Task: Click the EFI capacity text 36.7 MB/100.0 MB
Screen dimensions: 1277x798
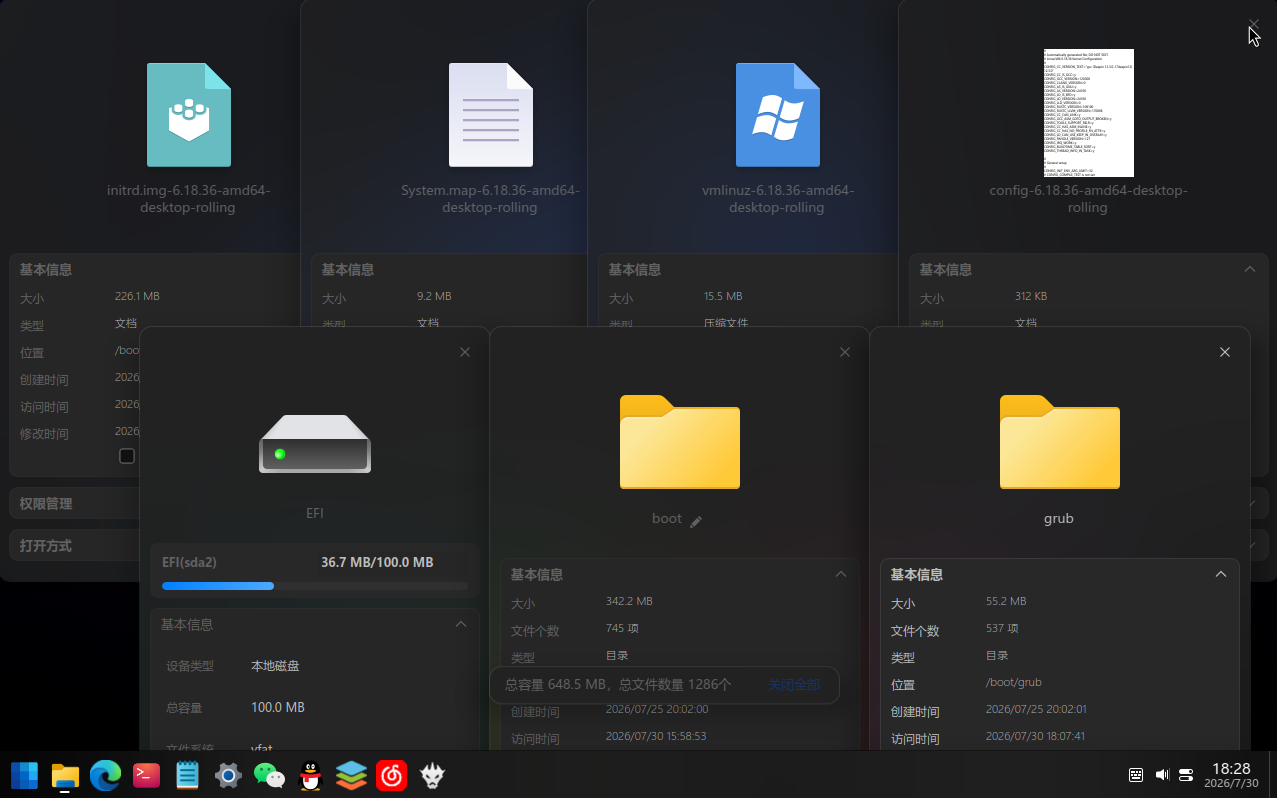Action: [x=377, y=563]
